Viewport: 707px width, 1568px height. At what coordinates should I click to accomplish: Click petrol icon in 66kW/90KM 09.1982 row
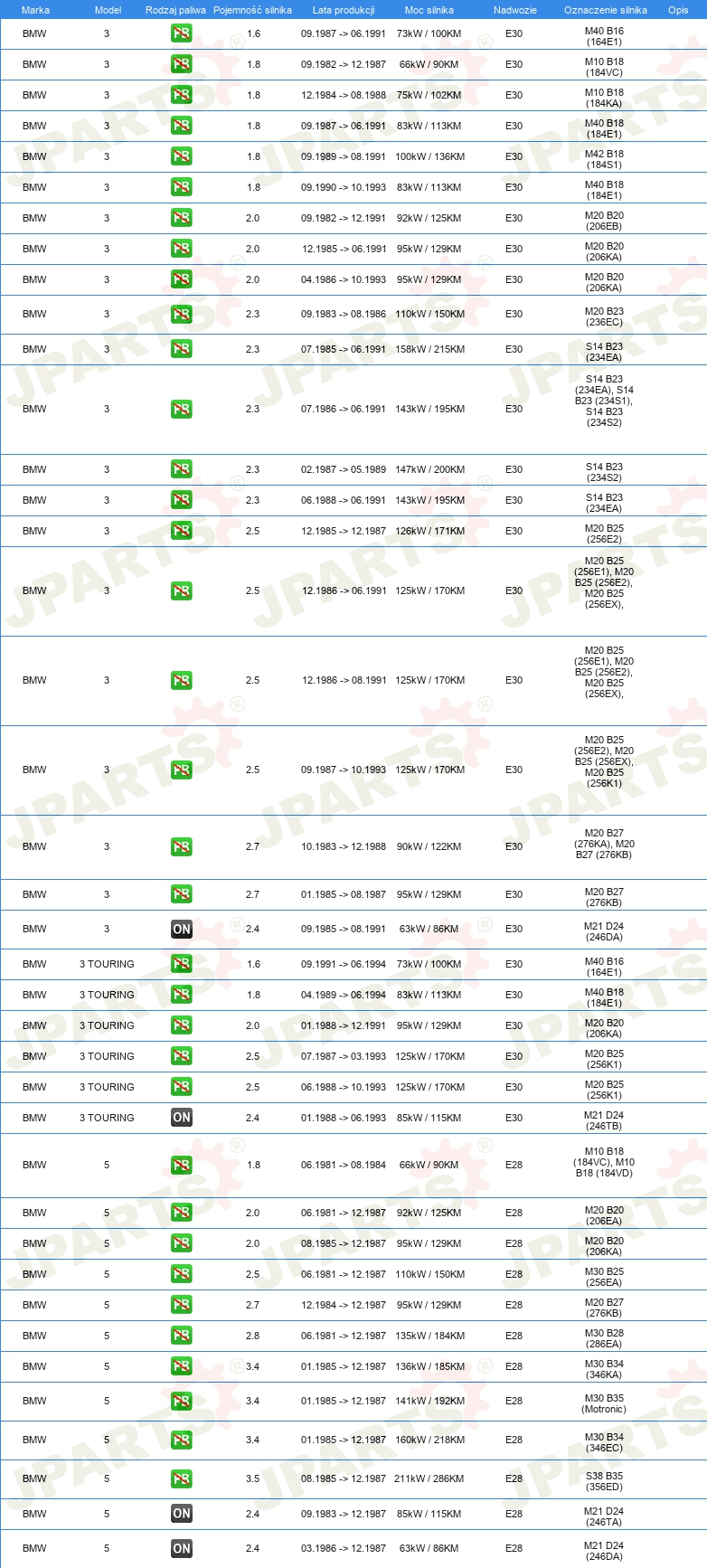pos(182,64)
